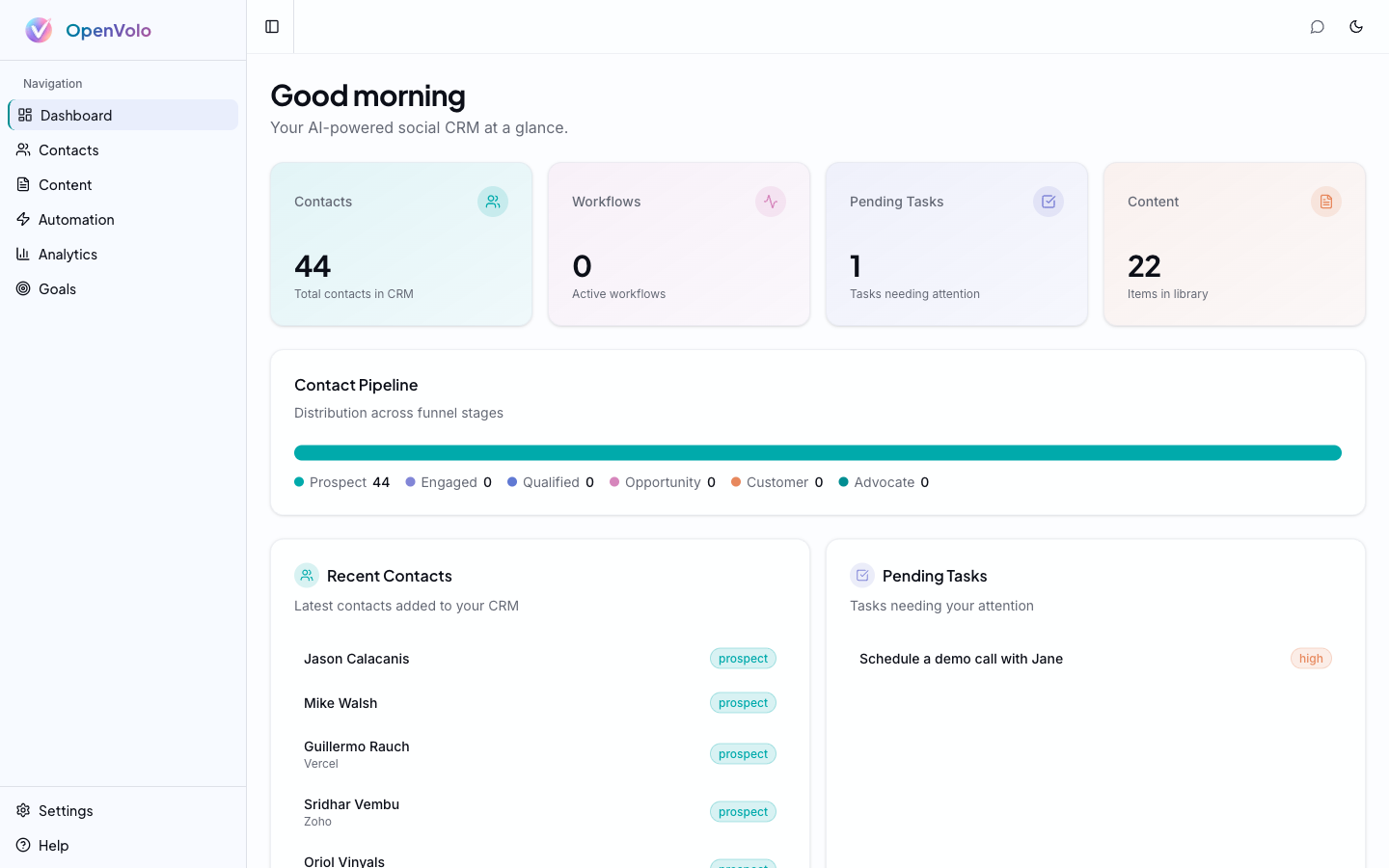
Task: Navigate to Content in the sidebar
Action: [x=66, y=184]
